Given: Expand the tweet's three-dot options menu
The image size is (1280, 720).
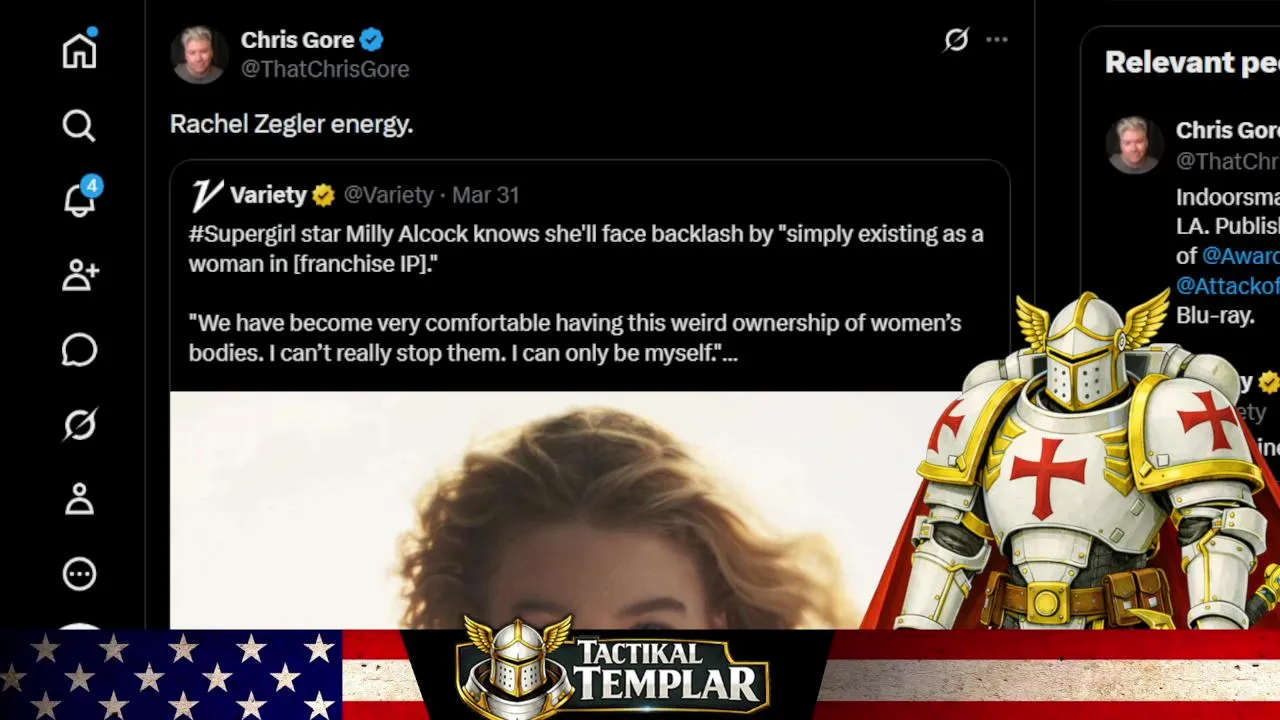Looking at the screenshot, I should 997,40.
